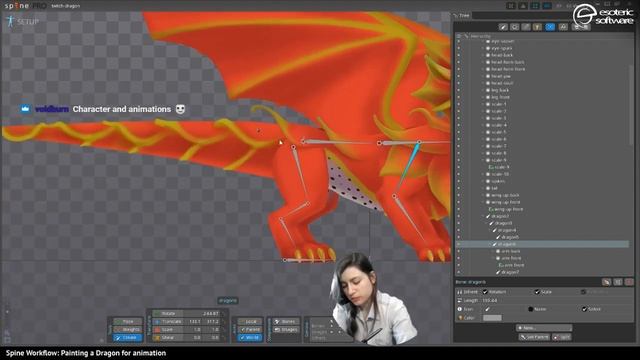Screen dimensions: 640x360
Task: Click the bone Color swatch
Action: 492,318
